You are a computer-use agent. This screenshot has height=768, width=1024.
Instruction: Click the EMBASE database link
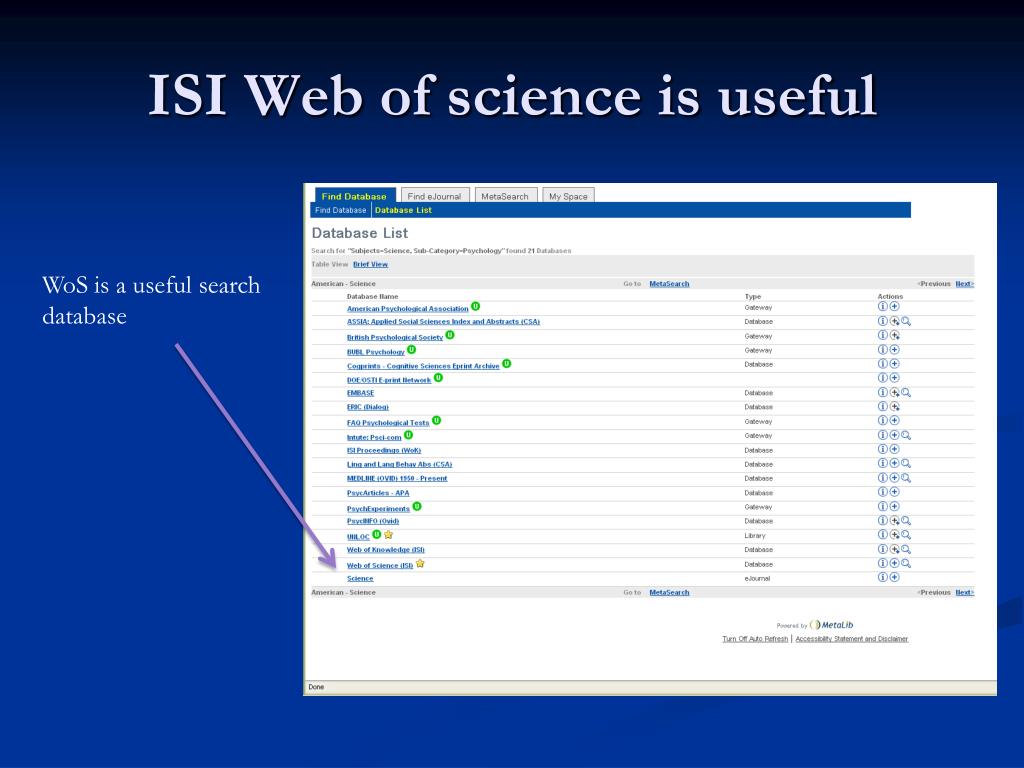pos(360,393)
